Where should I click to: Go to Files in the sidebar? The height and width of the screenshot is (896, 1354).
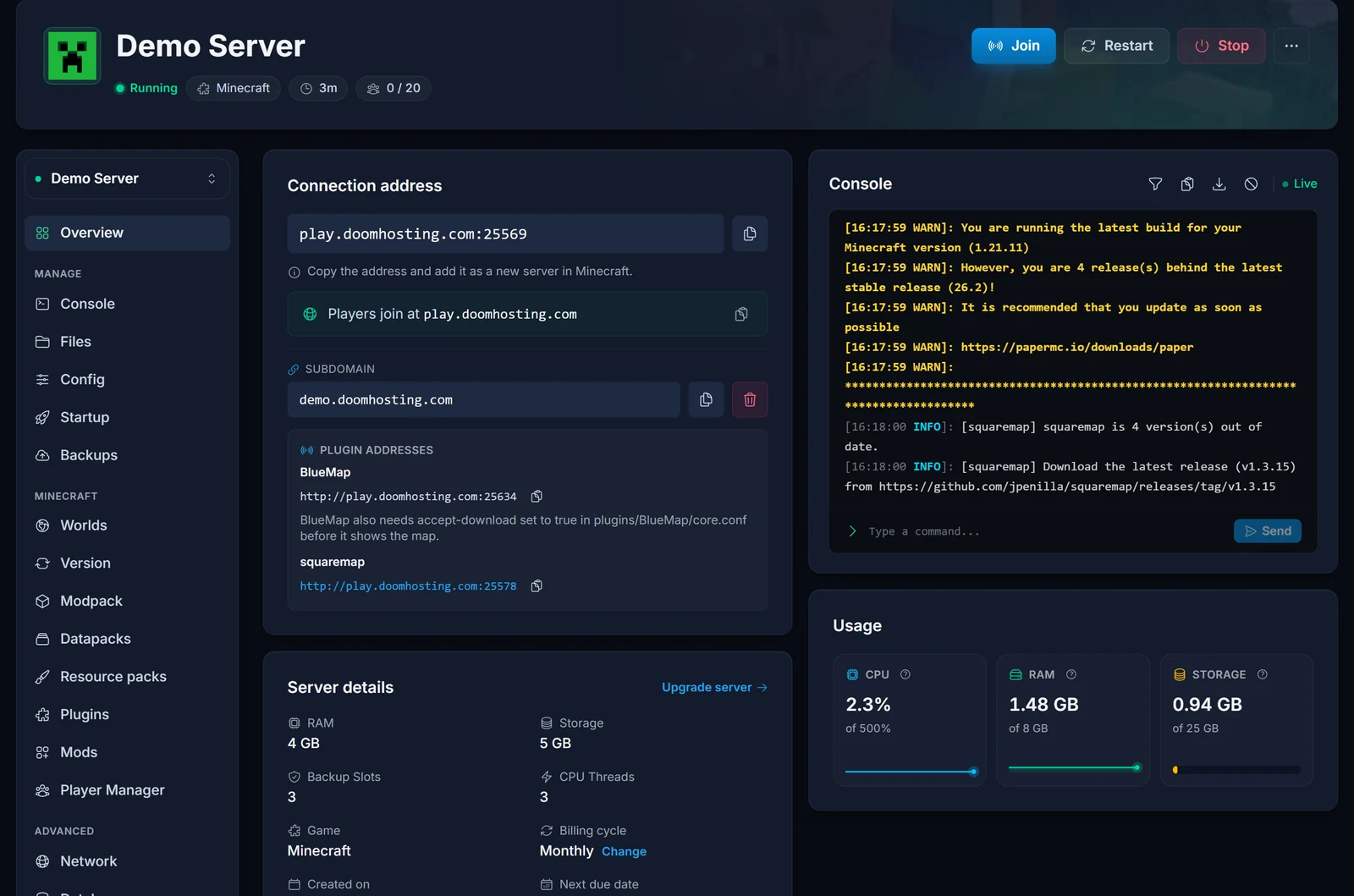127,342
